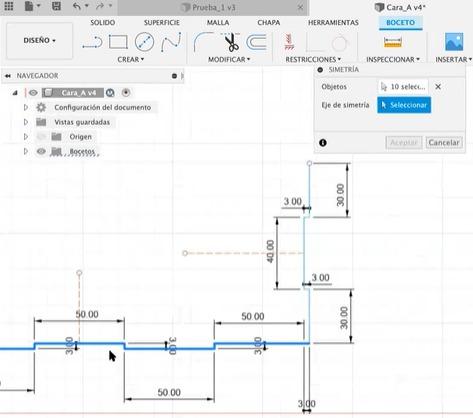Switch to the SOLIDO tab
This screenshot has height=418, width=473.
(x=103, y=23)
